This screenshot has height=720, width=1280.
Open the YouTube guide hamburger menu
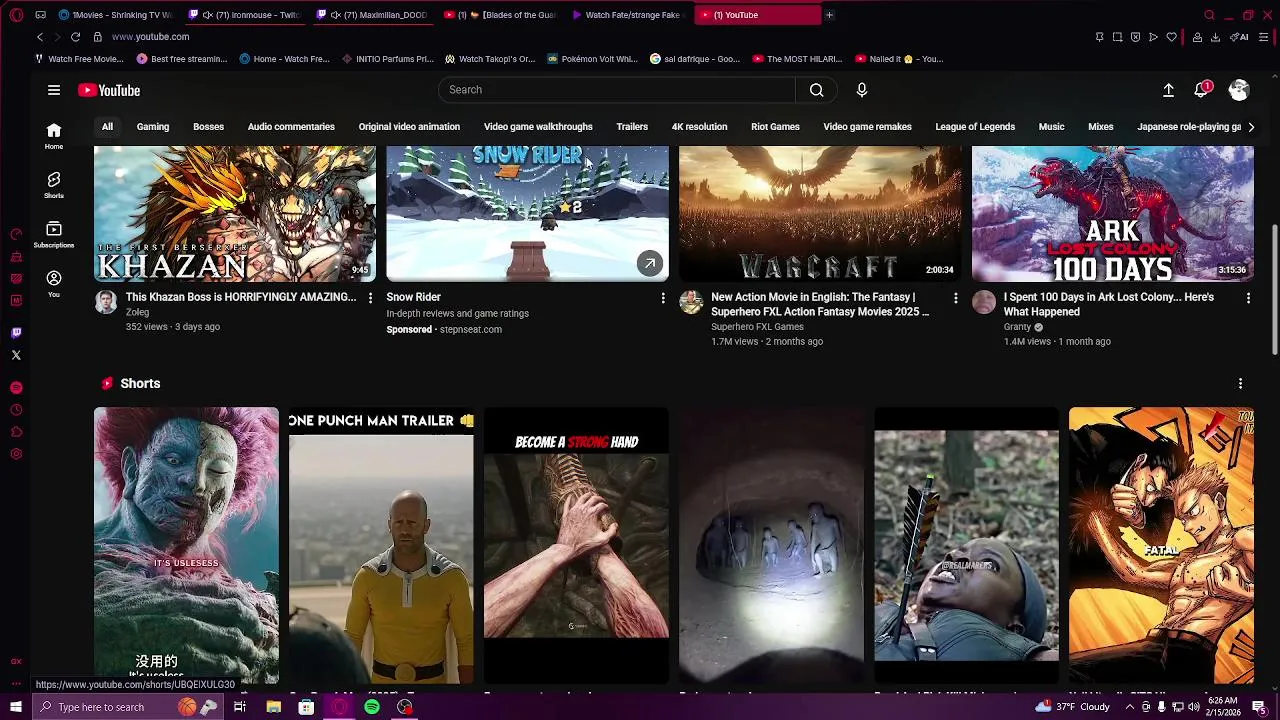[x=54, y=90]
